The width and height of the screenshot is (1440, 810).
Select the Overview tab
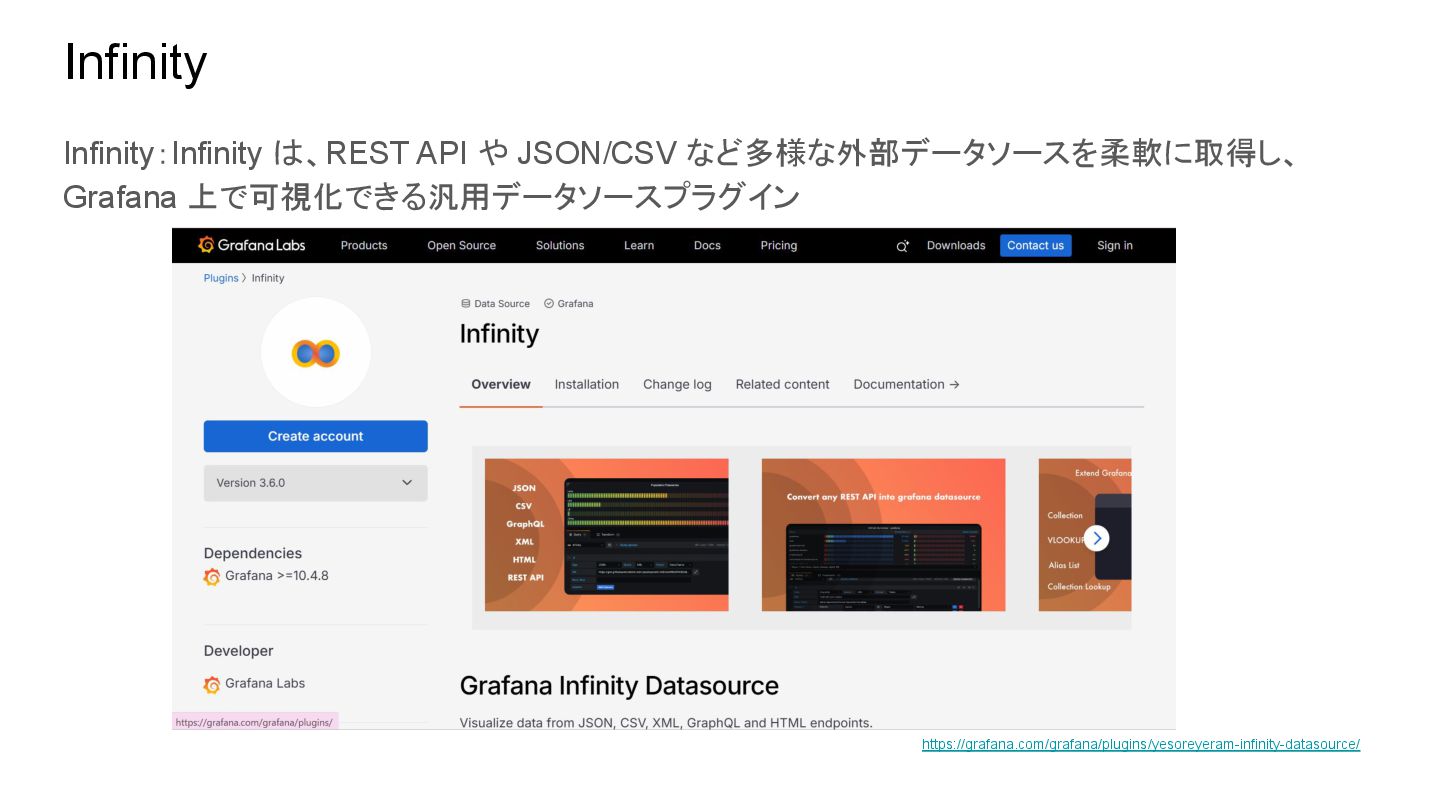tap(501, 385)
